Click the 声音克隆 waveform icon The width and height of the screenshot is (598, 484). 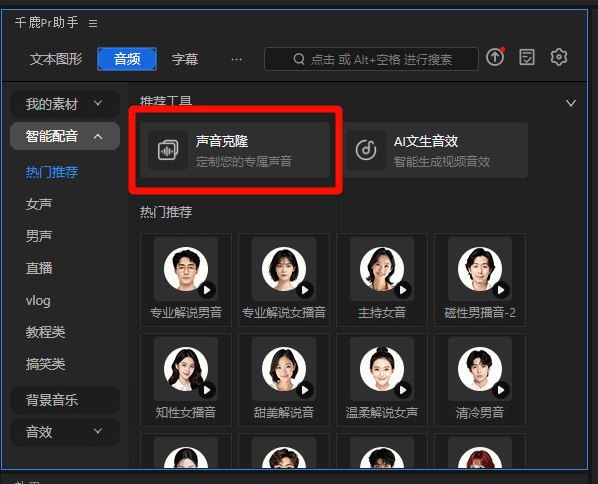[x=168, y=150]
